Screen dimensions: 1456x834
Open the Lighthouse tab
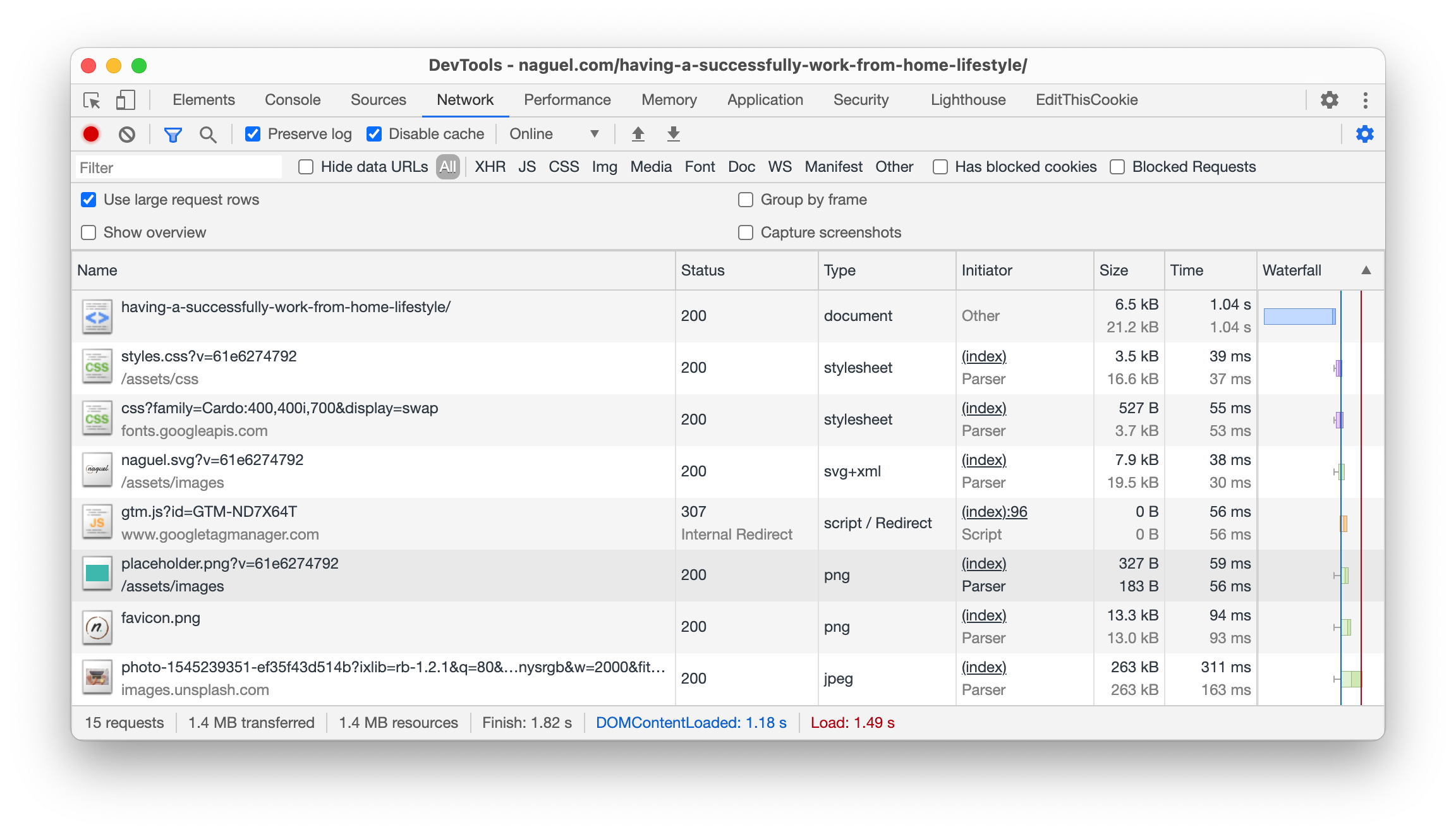coord(968,100)
